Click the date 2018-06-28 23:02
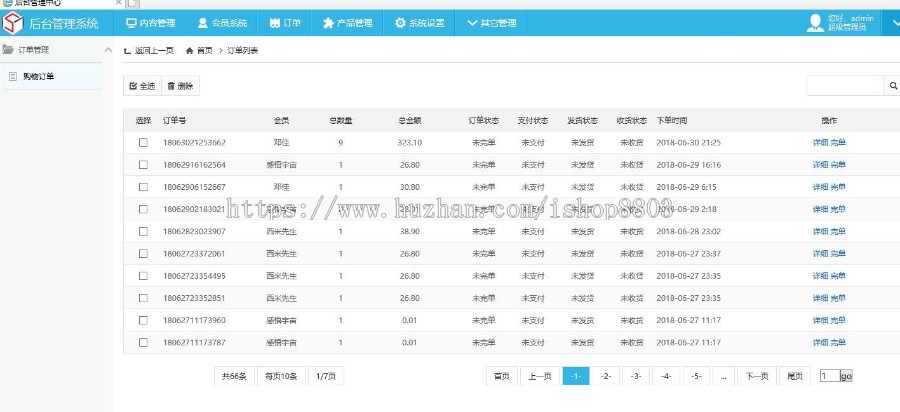The height and width of the screenshot is (412, 900). 688,231
